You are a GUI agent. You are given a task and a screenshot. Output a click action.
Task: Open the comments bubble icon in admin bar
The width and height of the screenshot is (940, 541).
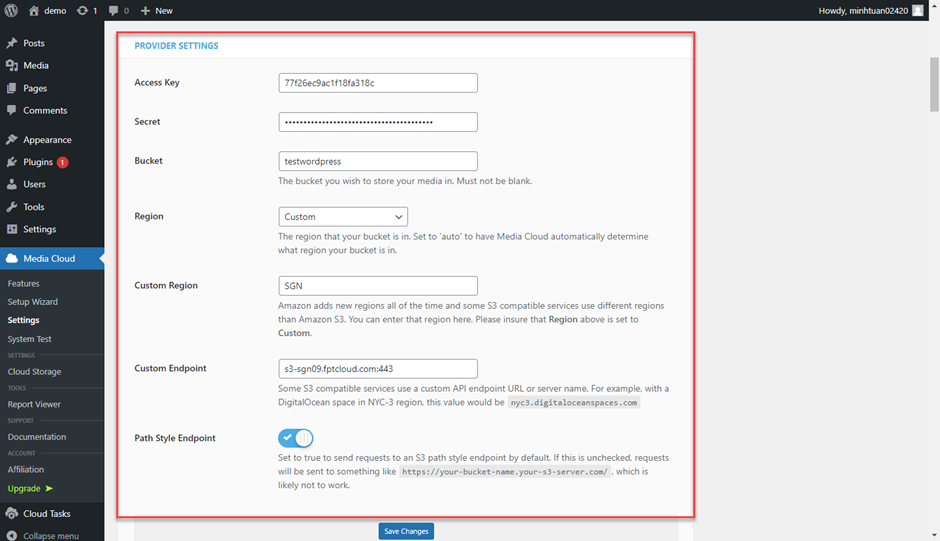click(114, 10)
